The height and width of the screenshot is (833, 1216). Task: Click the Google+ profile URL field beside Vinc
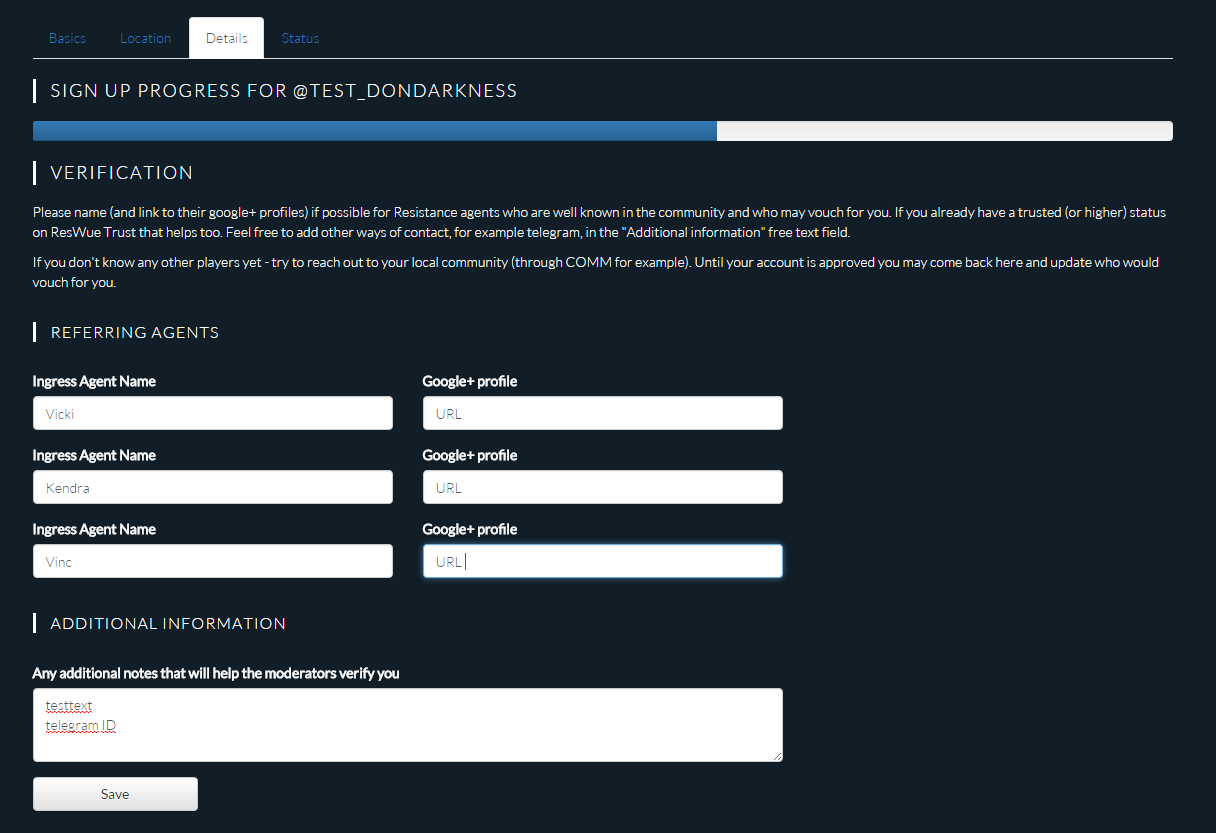(x=603, y=561)
